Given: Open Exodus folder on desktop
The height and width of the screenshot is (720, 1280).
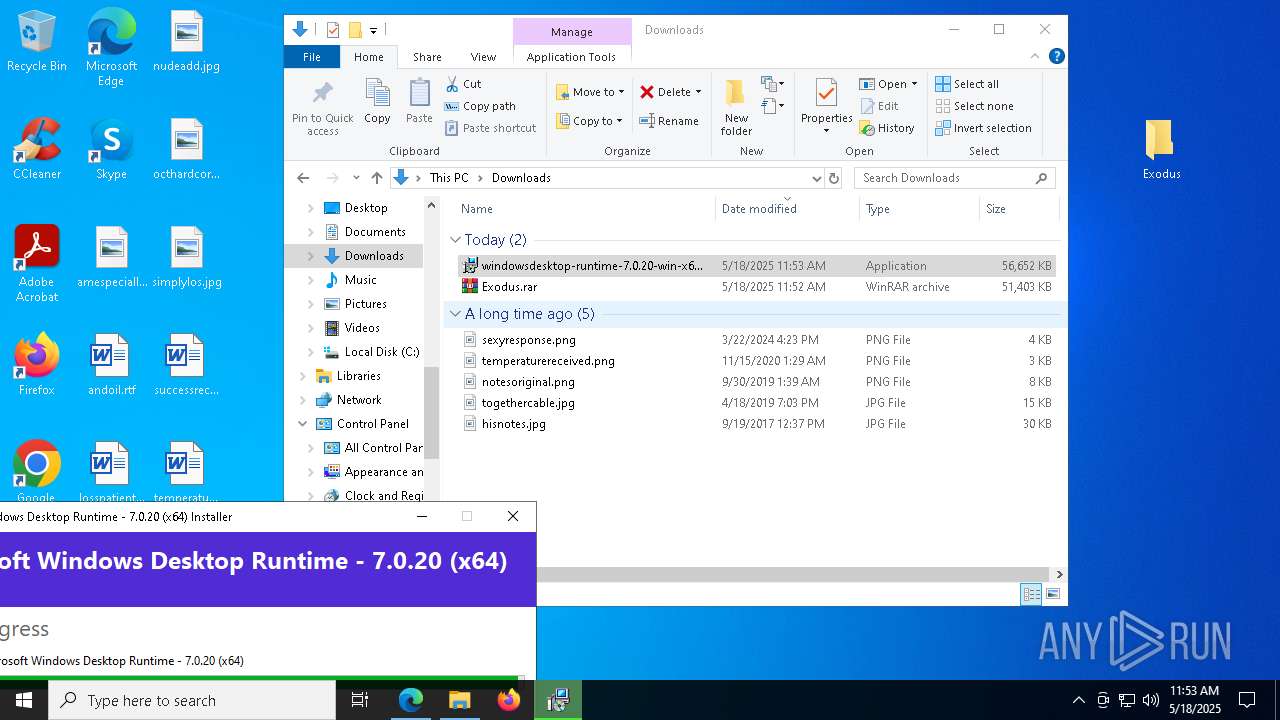Looking at the screenshot, I should pos(1161,150).
